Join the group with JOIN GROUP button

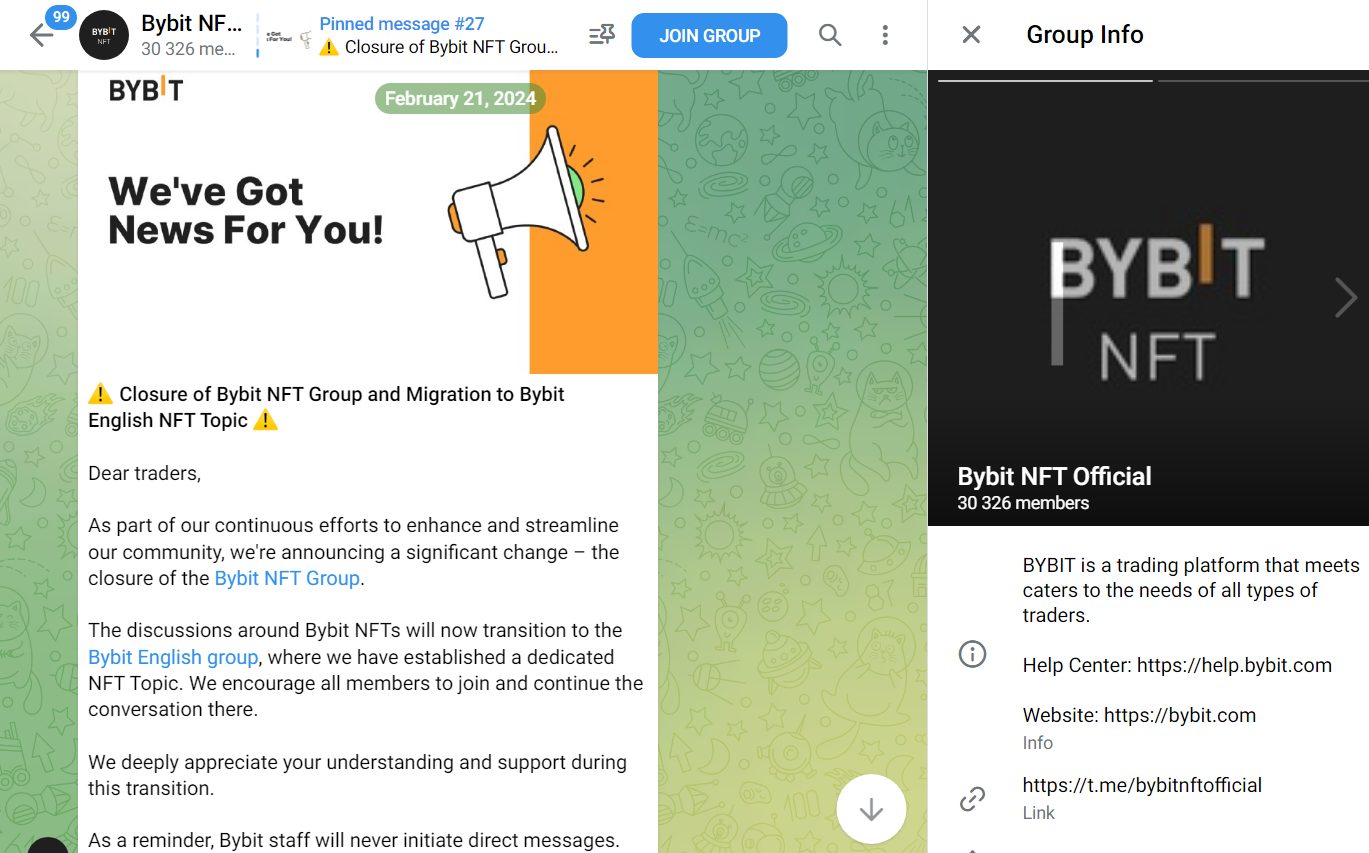coord(709,35)
